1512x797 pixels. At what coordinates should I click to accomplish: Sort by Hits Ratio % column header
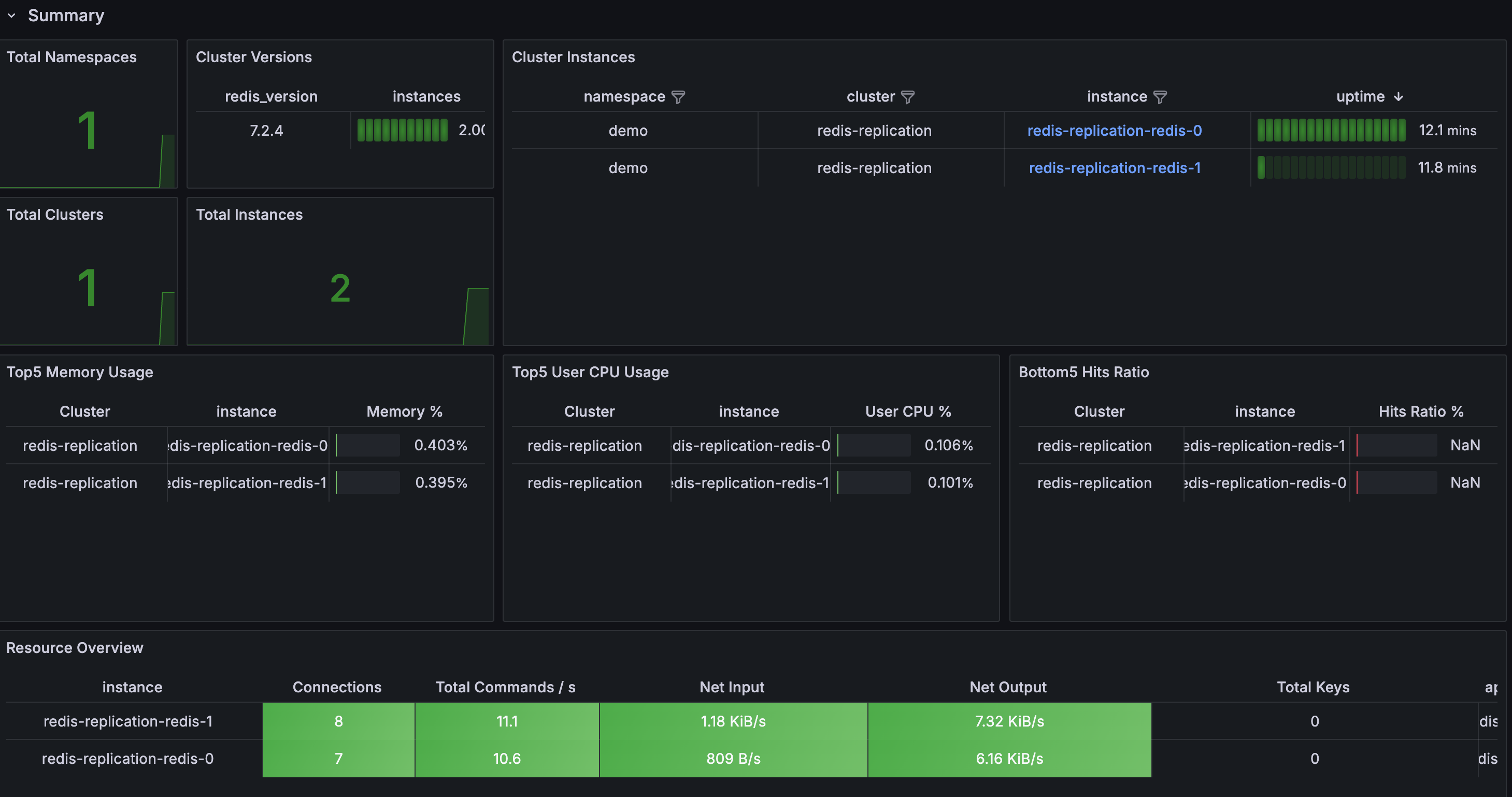pyautogui.click(x=1420, y=411)
